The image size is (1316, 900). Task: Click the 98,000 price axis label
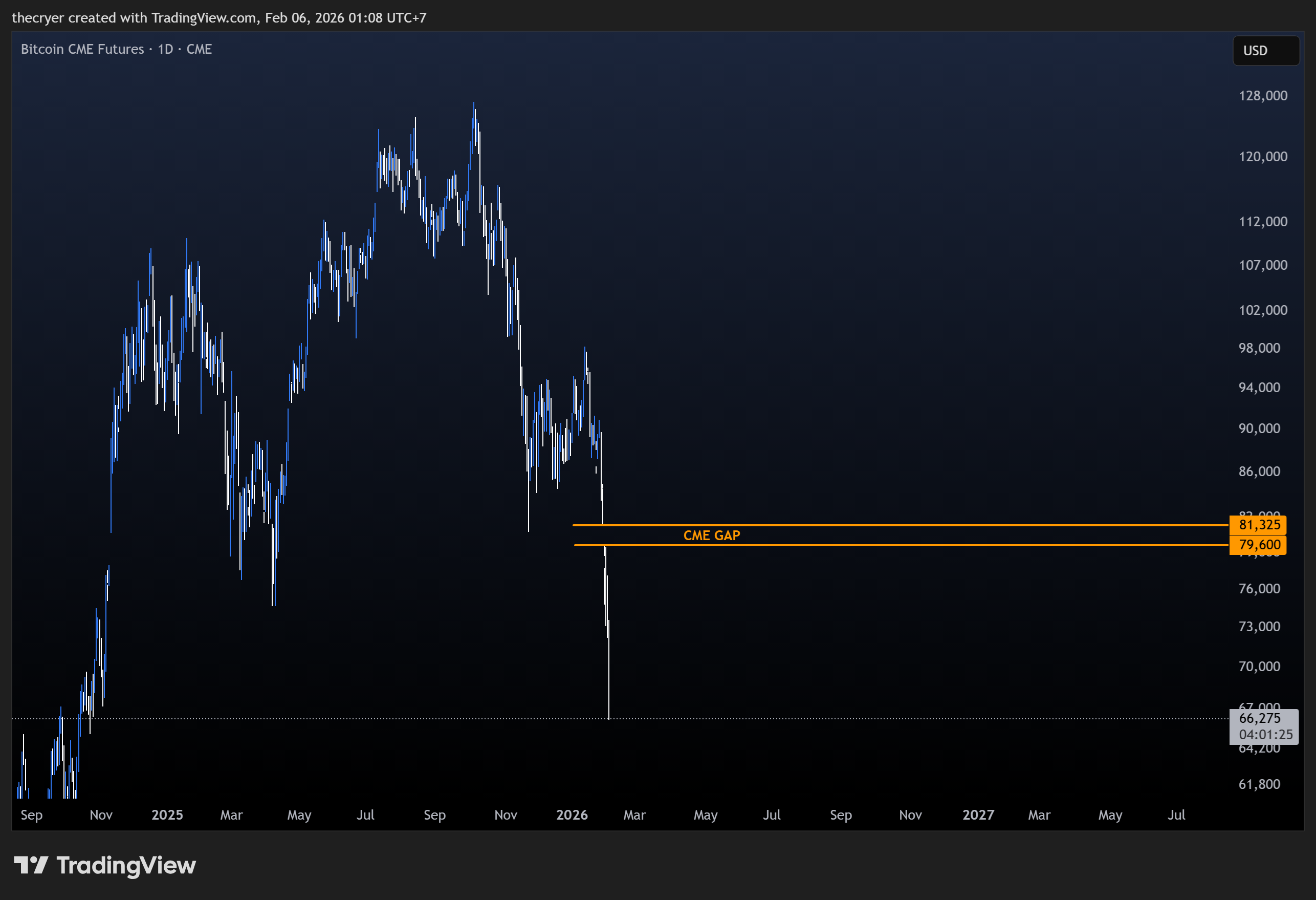pyautogui.click(x=1259, y=348)
